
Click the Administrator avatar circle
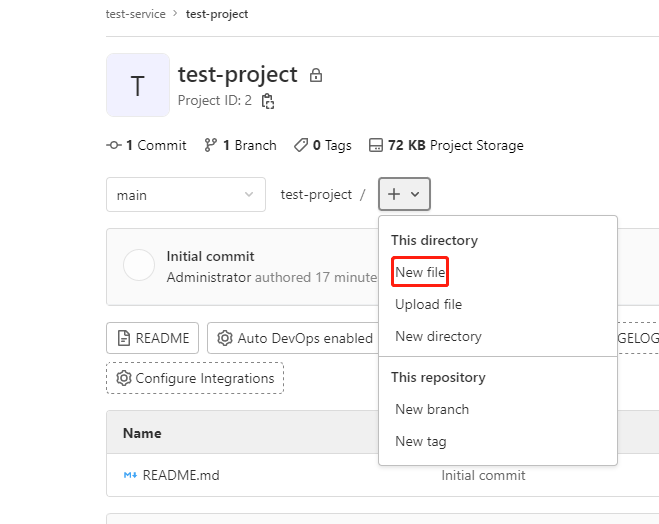click(139, 265)
